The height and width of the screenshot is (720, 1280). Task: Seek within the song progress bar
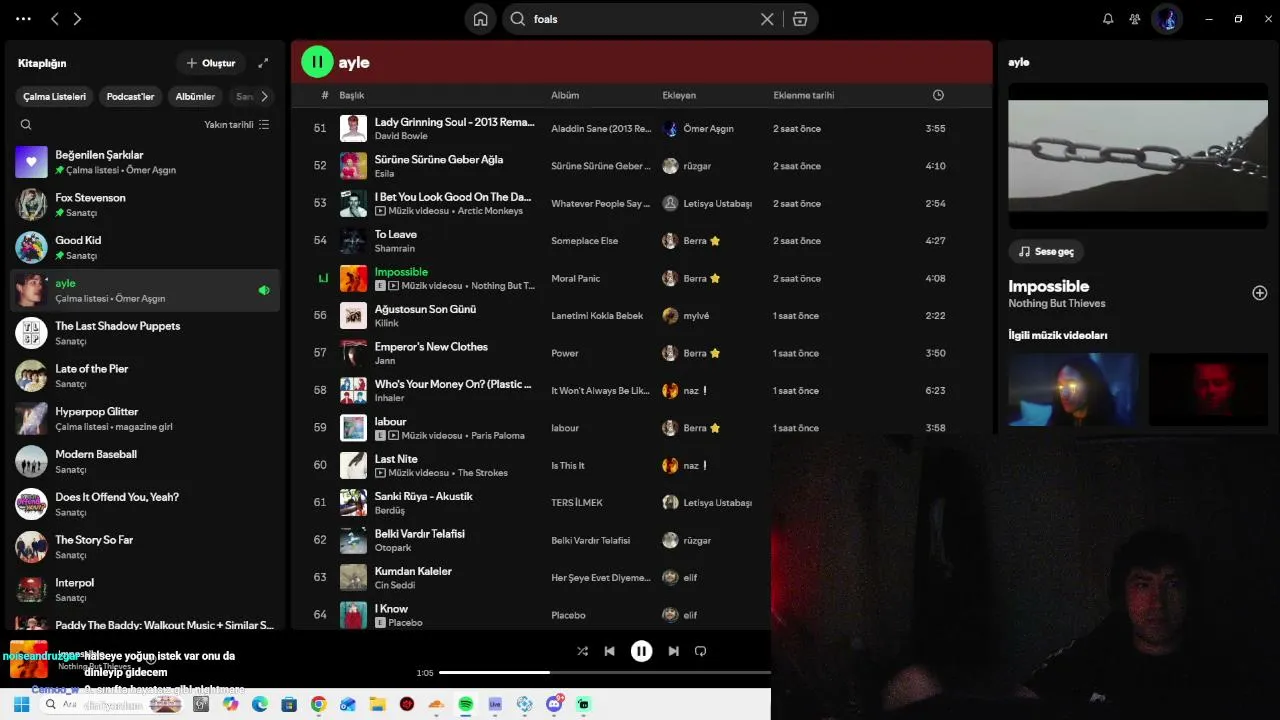point(604,673)
